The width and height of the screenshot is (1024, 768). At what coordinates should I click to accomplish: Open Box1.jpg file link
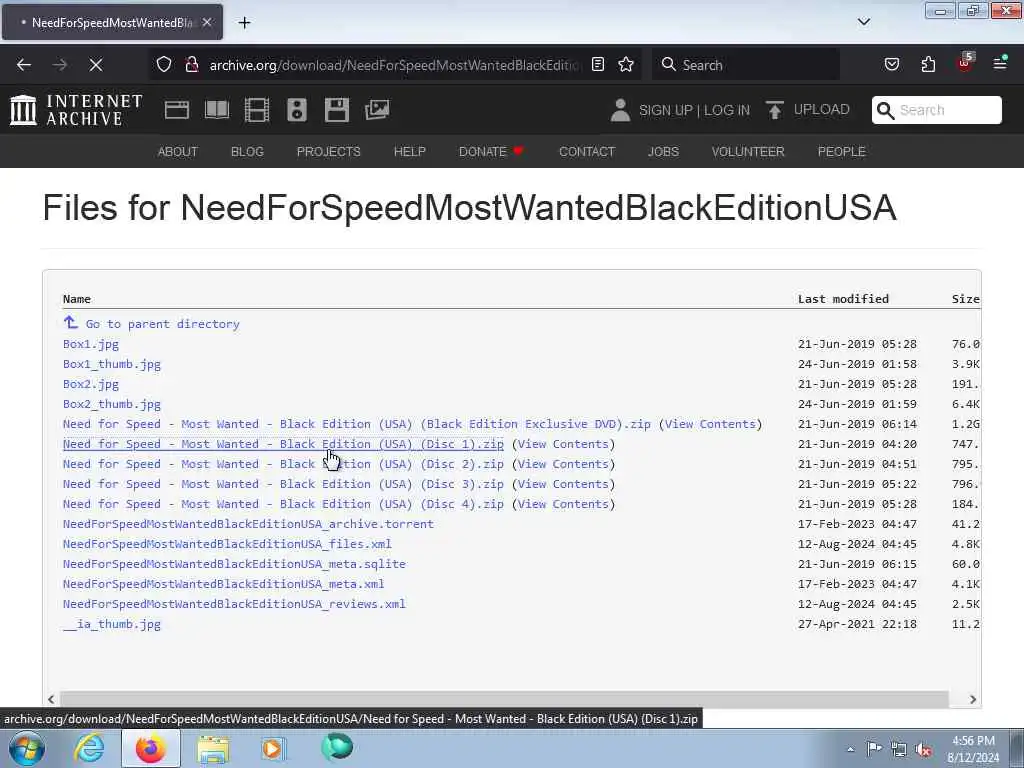point(91,344)
